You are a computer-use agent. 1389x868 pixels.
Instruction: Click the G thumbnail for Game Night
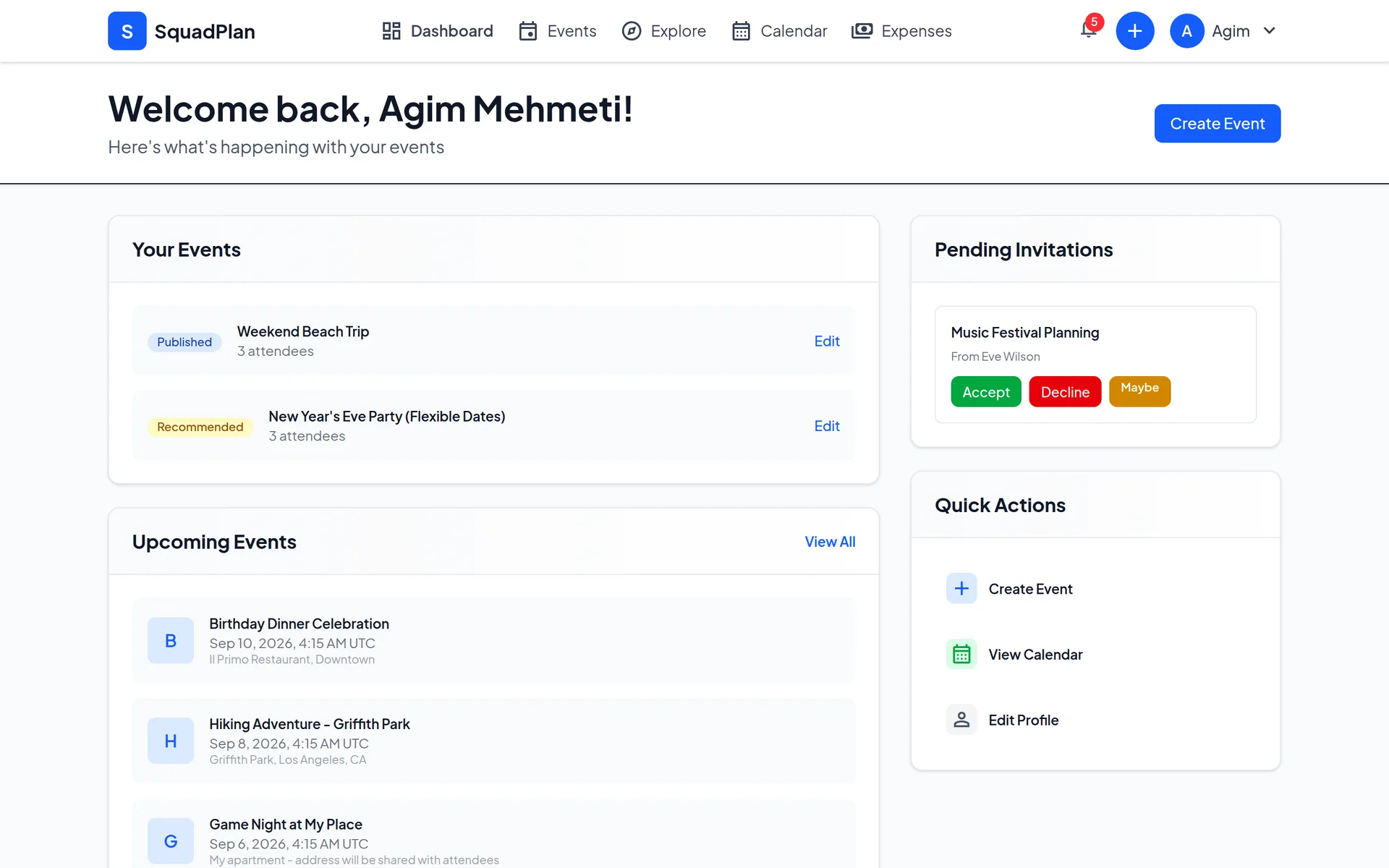[x=171, y=841]
